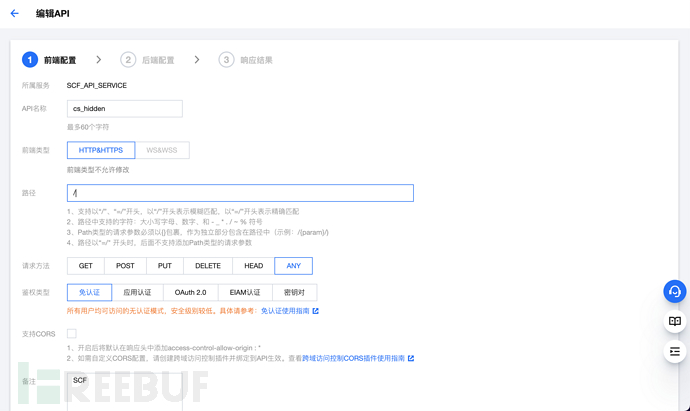Select 应用认证 auth type
Screen dimensions: 690x411
pyautogui.click(x=137, y=292)
